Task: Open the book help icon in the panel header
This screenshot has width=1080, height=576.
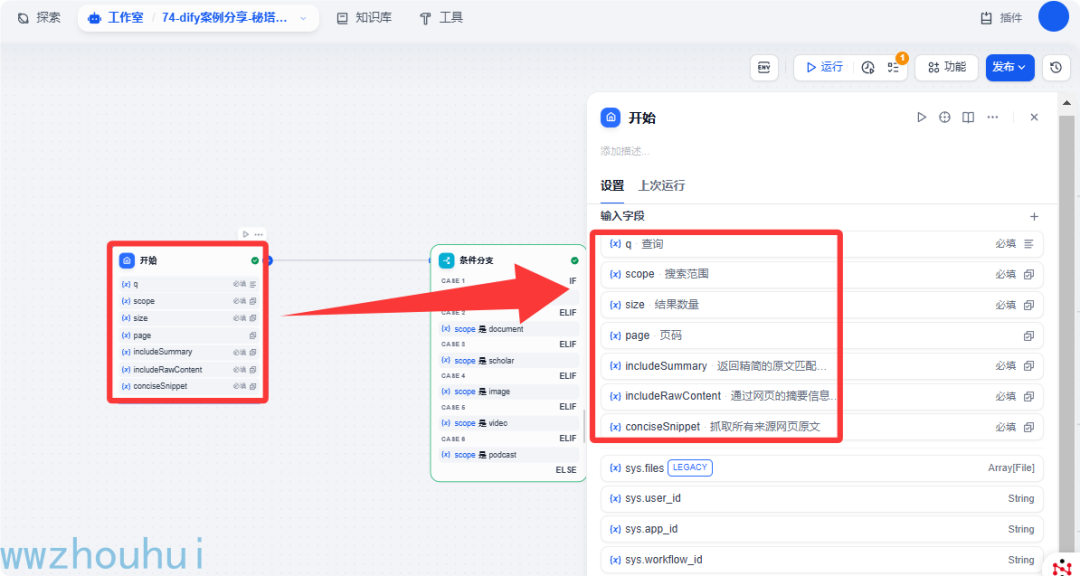Action: 968,118
